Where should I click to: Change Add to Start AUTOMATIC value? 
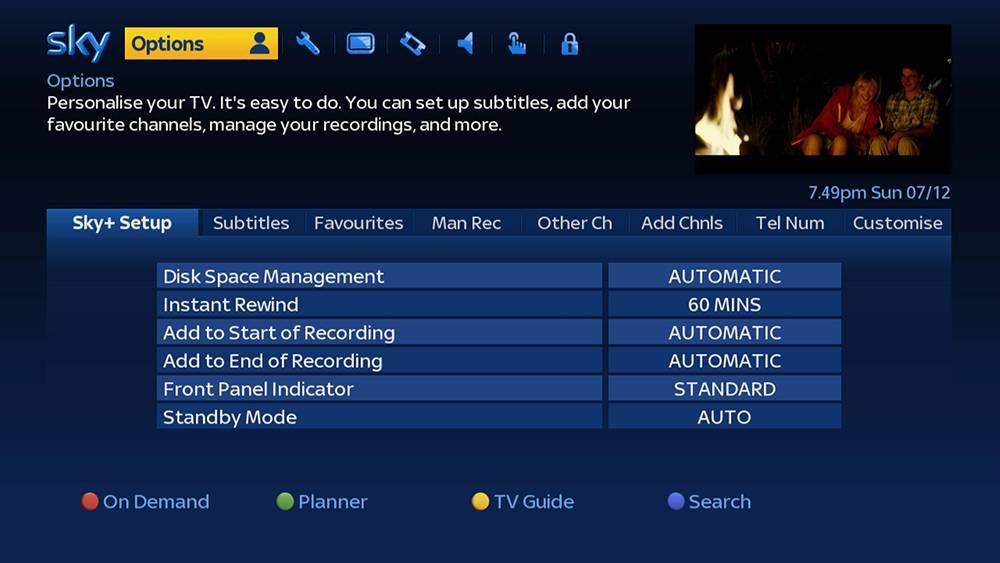tap(724, 332)
